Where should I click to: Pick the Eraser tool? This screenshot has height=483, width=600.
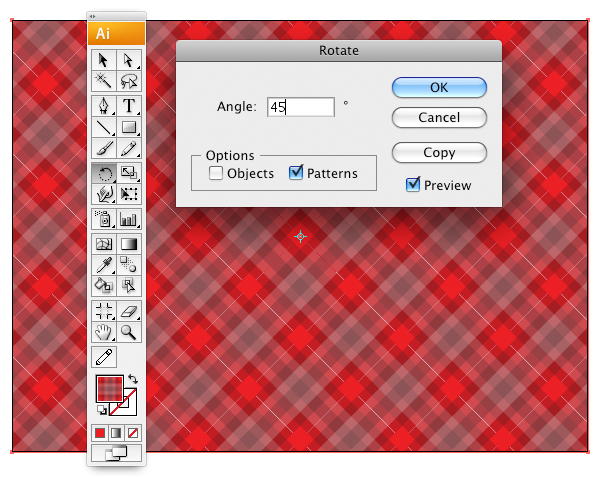[x=129, y=310]
